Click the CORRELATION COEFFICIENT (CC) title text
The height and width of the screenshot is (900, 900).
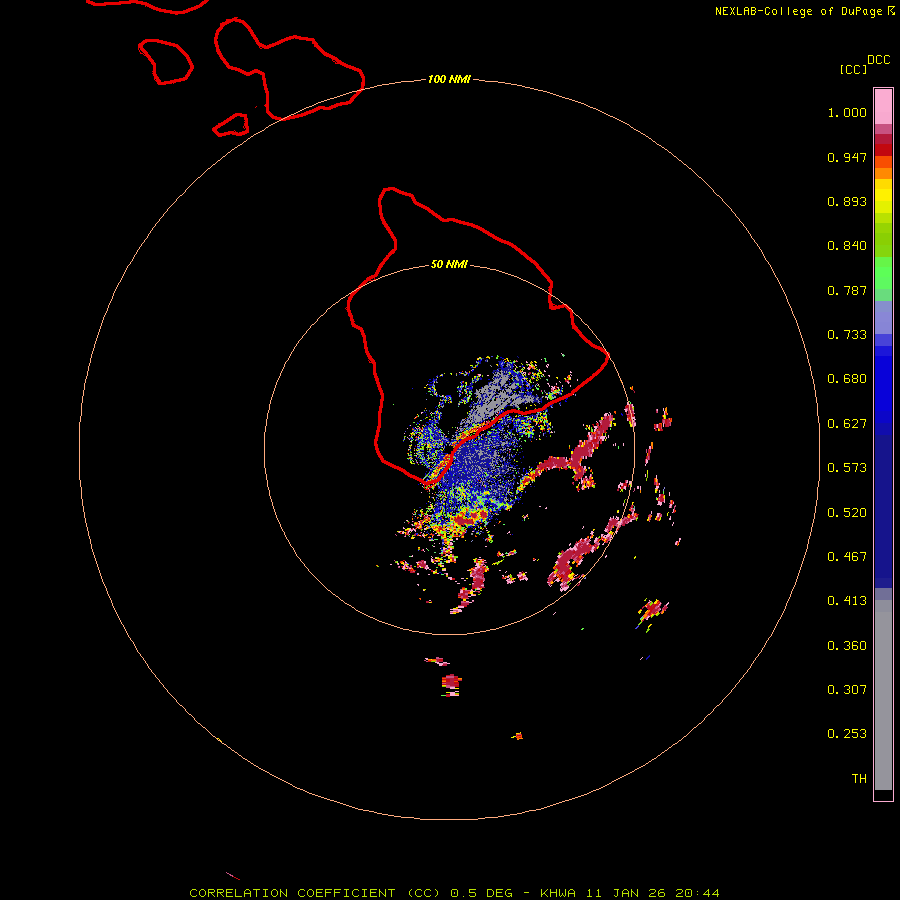point(315,893)
